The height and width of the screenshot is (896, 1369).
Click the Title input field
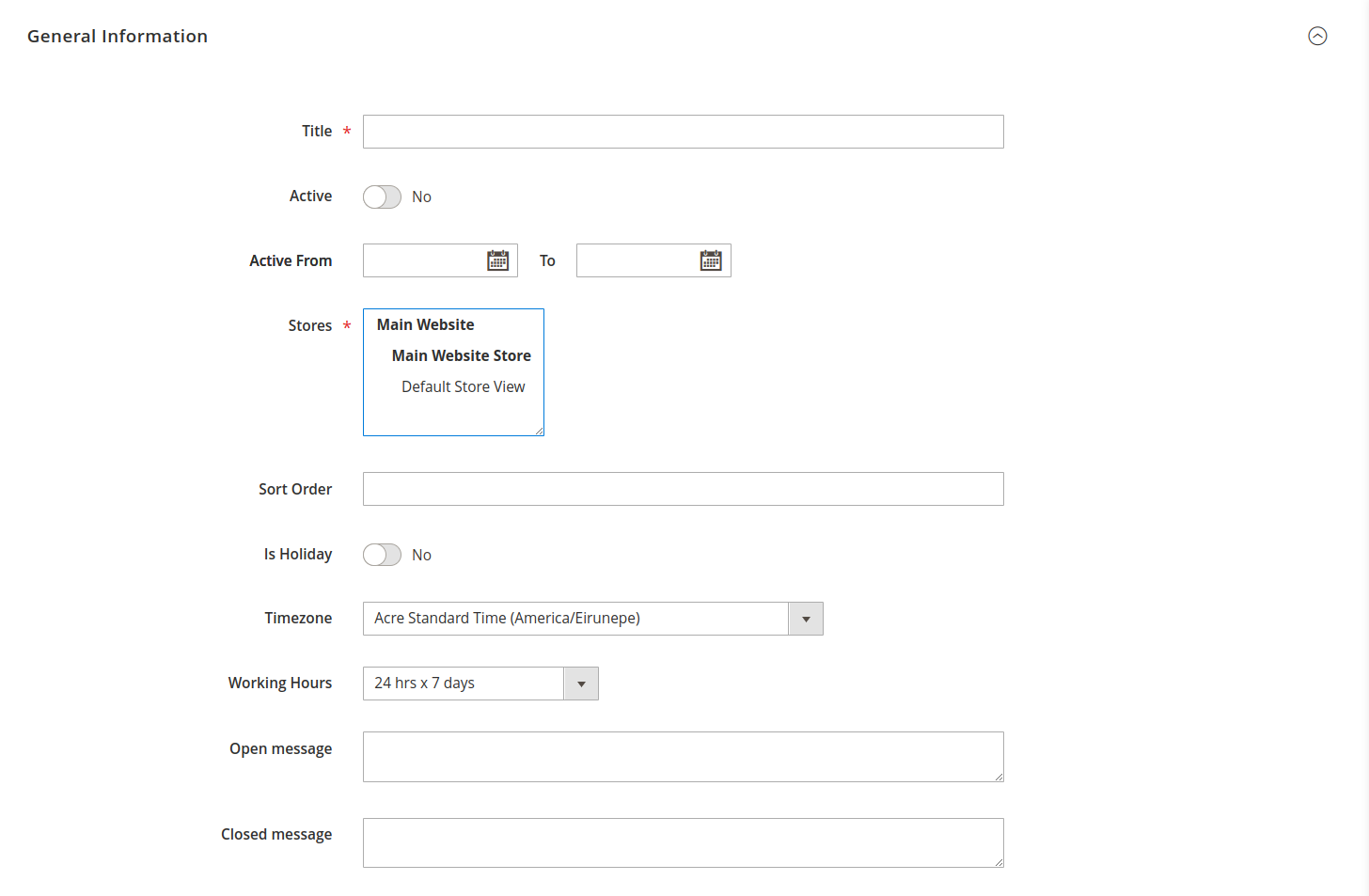[x=683, y=132]
